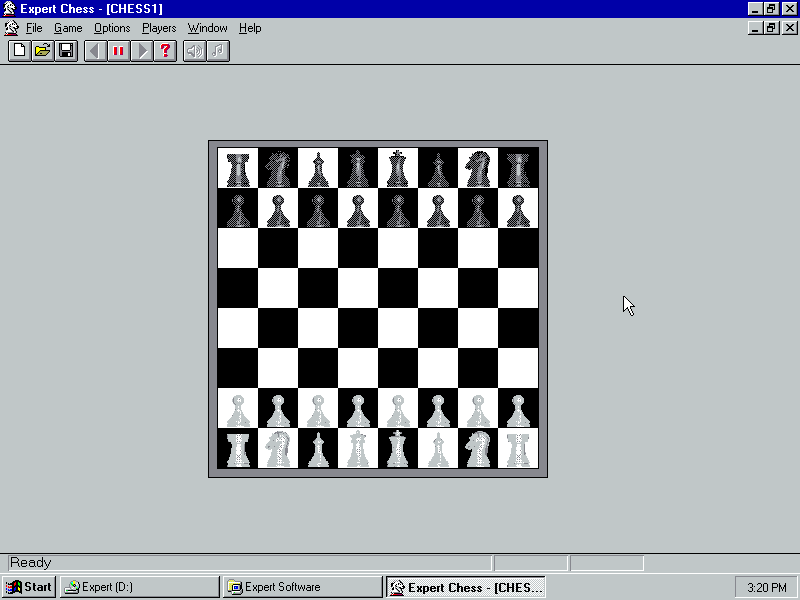Select the white knight on b1
This screenshot has height=600, width=800.
coord(278,448)
